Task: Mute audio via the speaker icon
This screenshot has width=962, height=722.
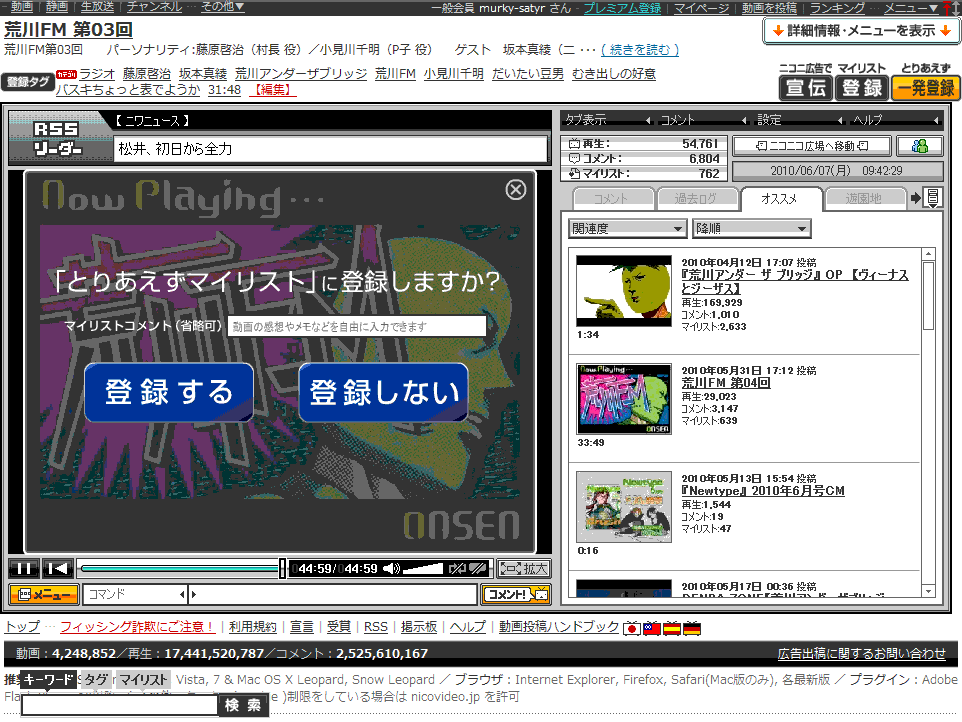Action: coord(391,569)
